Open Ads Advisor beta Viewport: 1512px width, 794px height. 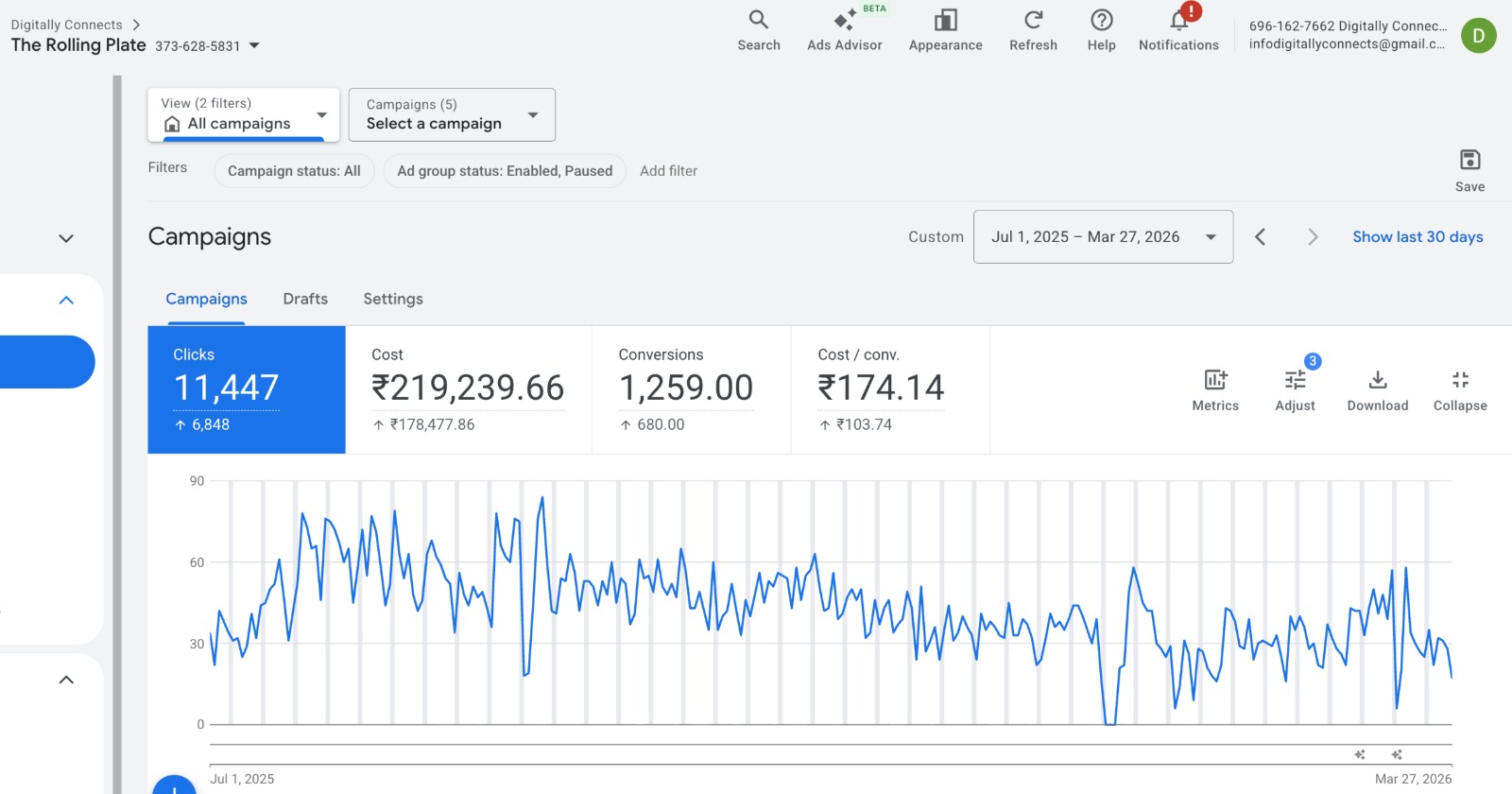[844, 30]
